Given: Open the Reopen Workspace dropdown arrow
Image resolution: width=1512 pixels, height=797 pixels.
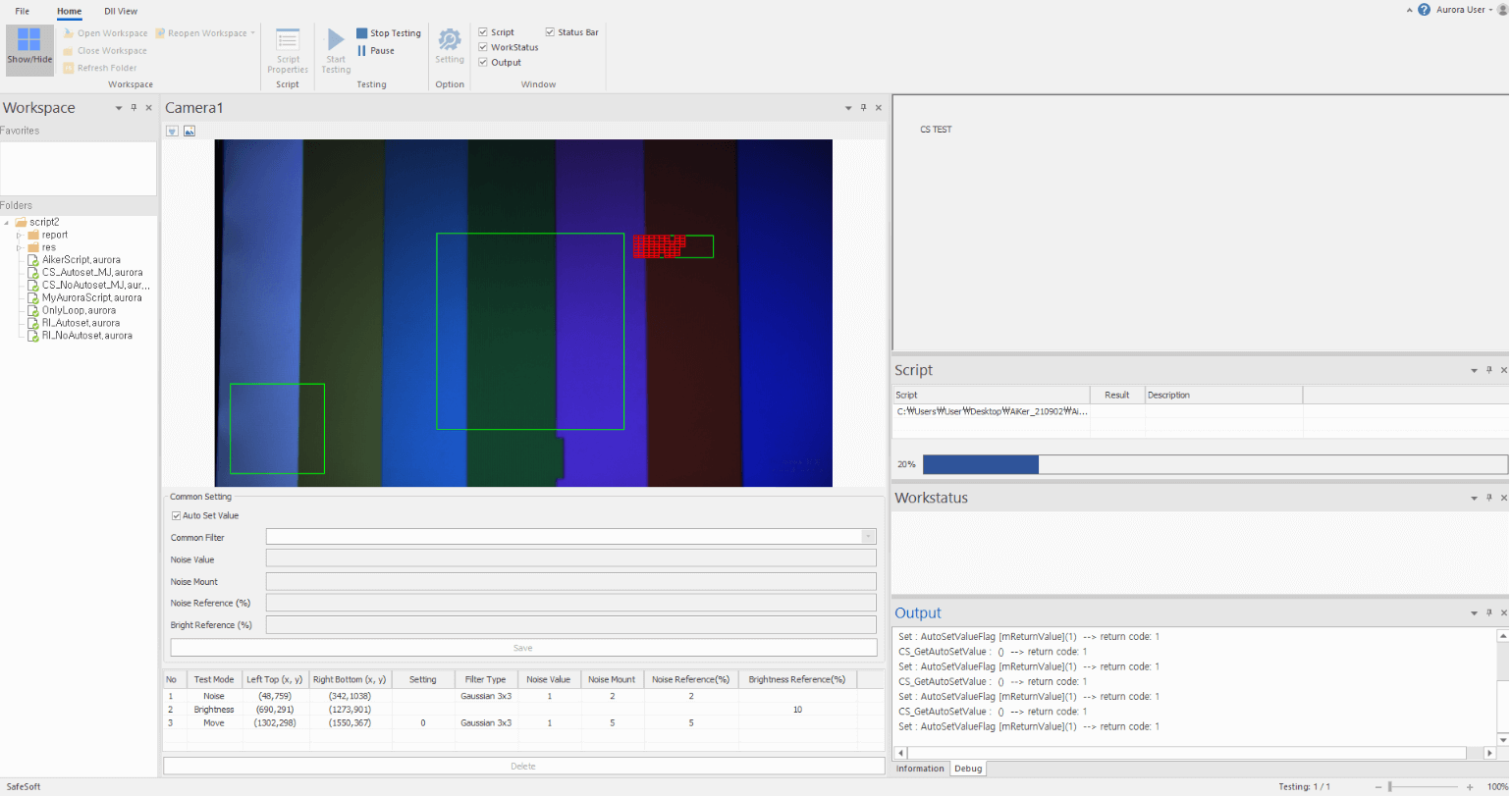Looking at the screenshot, I should pos(253,33).
